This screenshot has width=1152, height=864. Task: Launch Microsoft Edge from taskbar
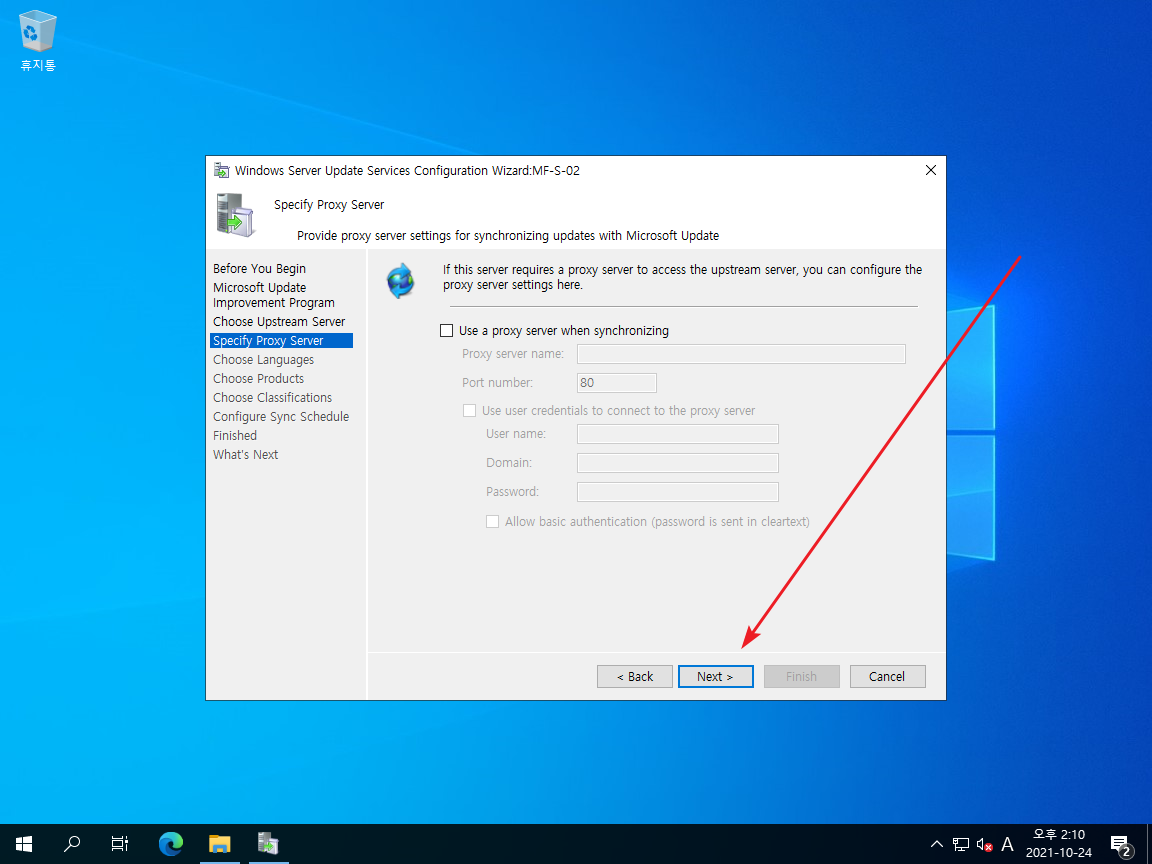tap(171, 843)
